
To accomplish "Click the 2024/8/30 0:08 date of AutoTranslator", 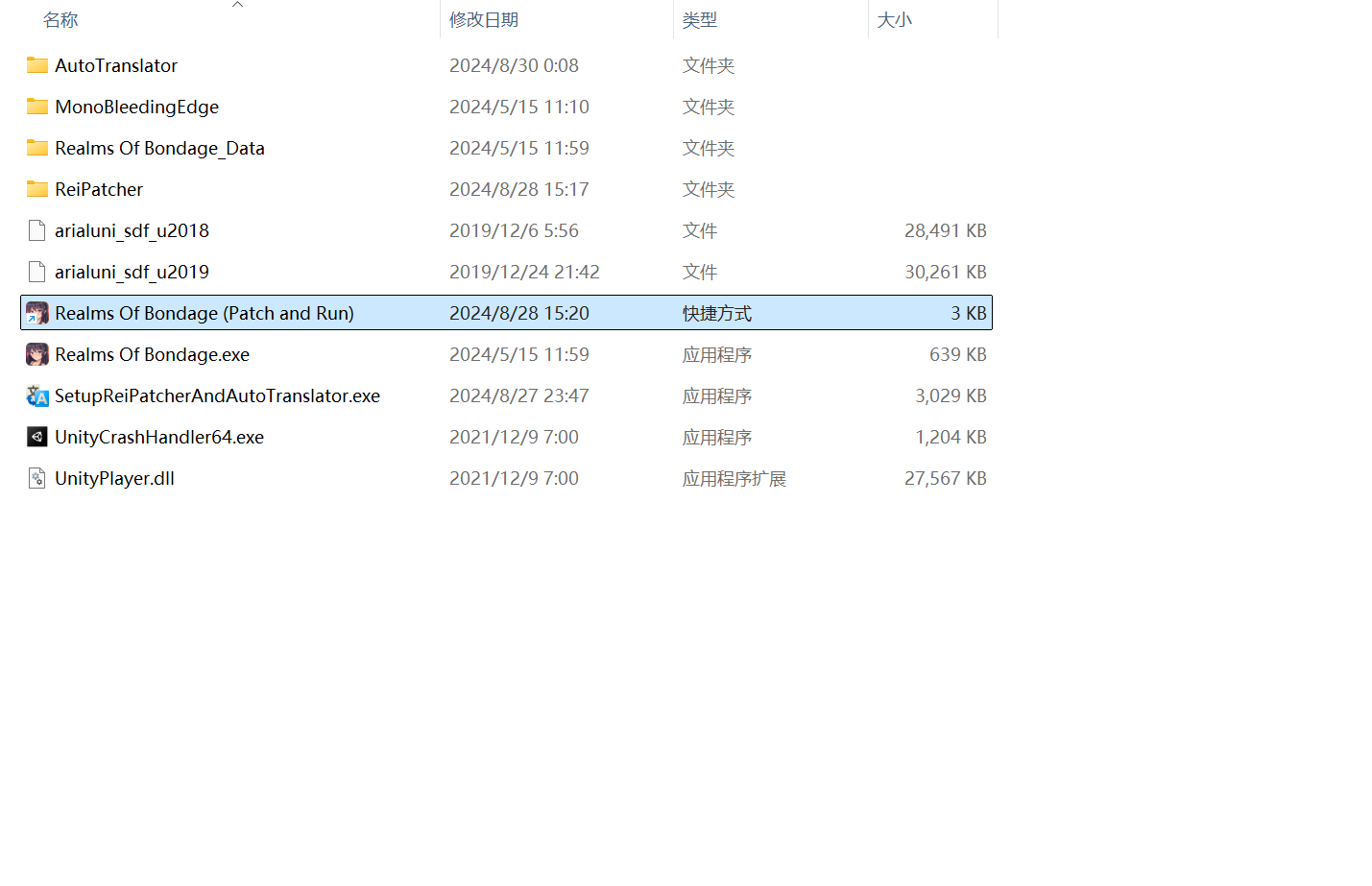I will tap(514, 65).
